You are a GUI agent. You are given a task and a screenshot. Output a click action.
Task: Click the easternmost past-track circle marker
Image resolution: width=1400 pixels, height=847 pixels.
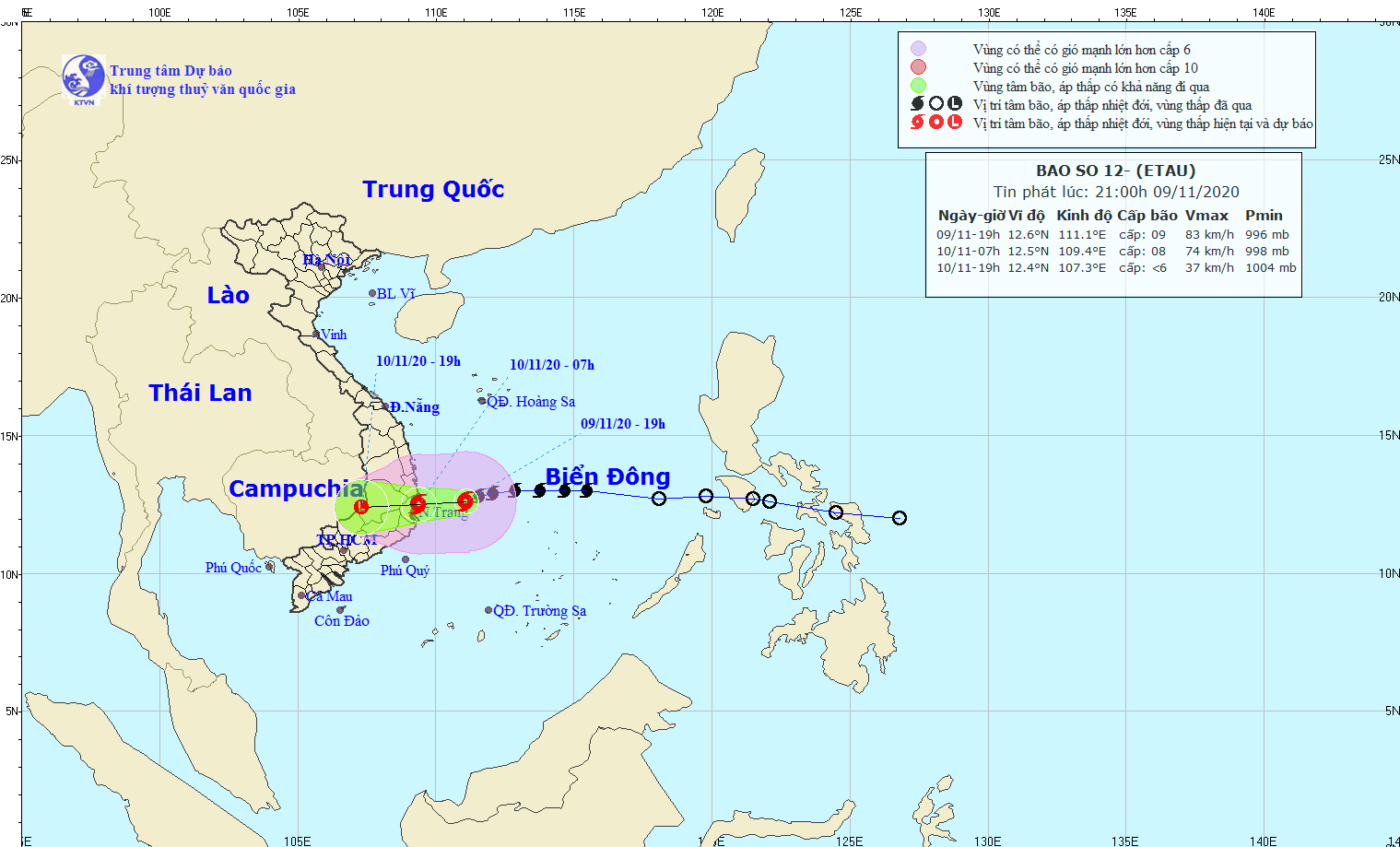(900, 518)
